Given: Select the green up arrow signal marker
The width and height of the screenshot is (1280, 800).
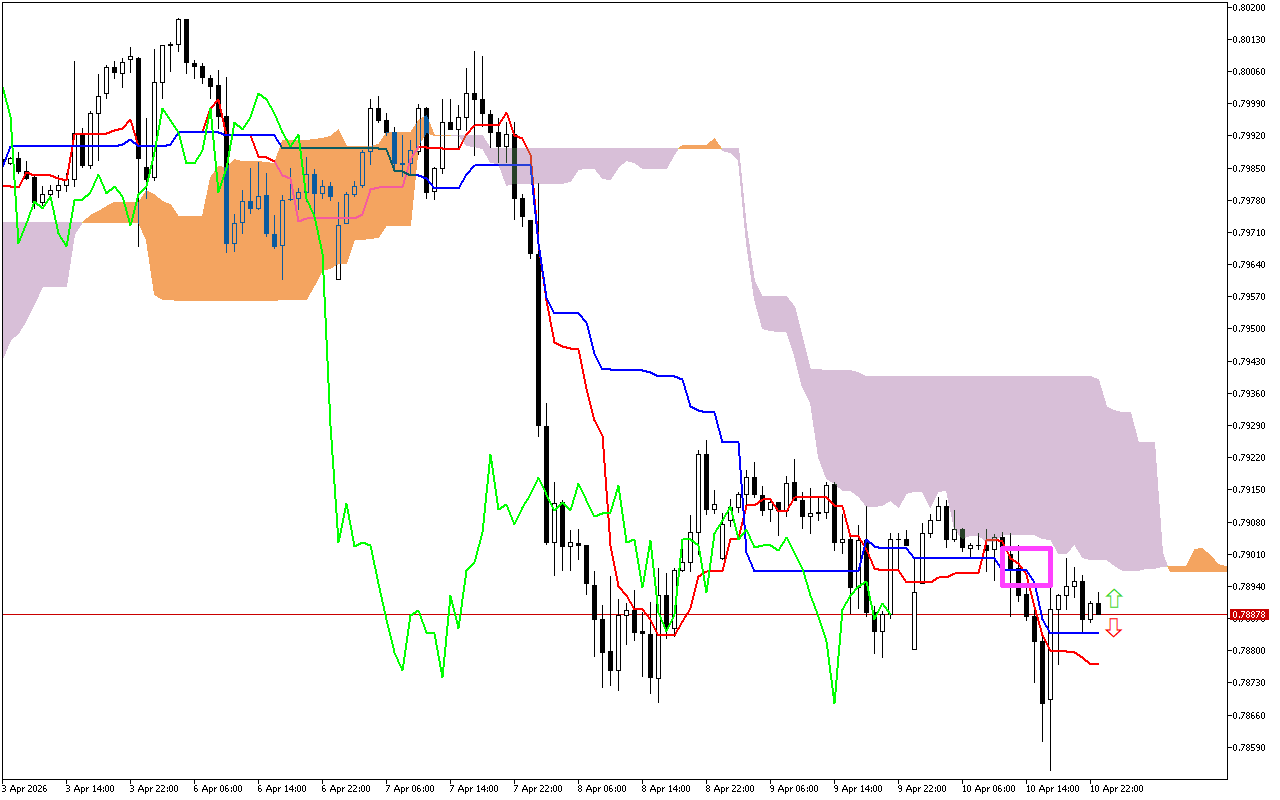Looking at the screenshot, I should coord(1115,598).
